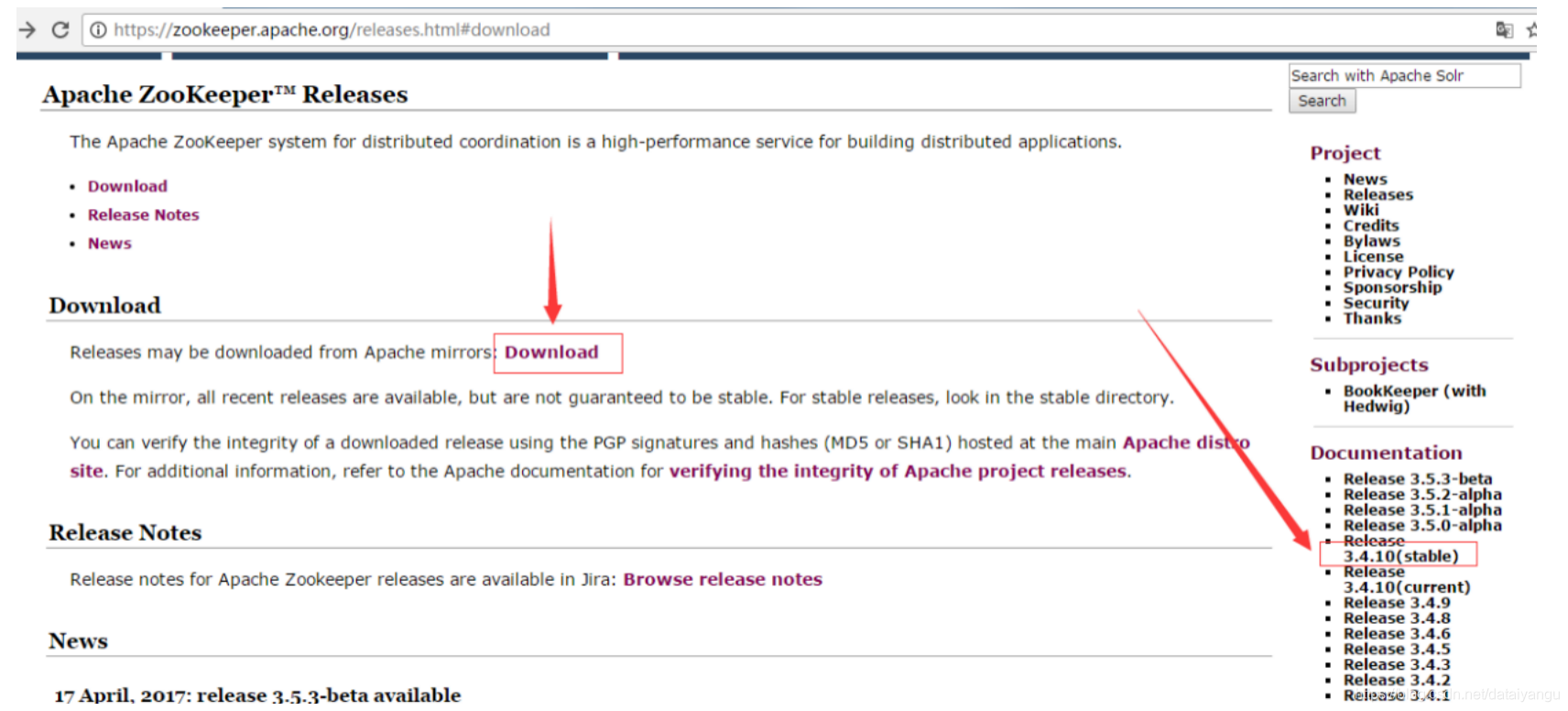Open Release 3.4.3 documentation
The image size is (1568, 711).
[1397, 666]
